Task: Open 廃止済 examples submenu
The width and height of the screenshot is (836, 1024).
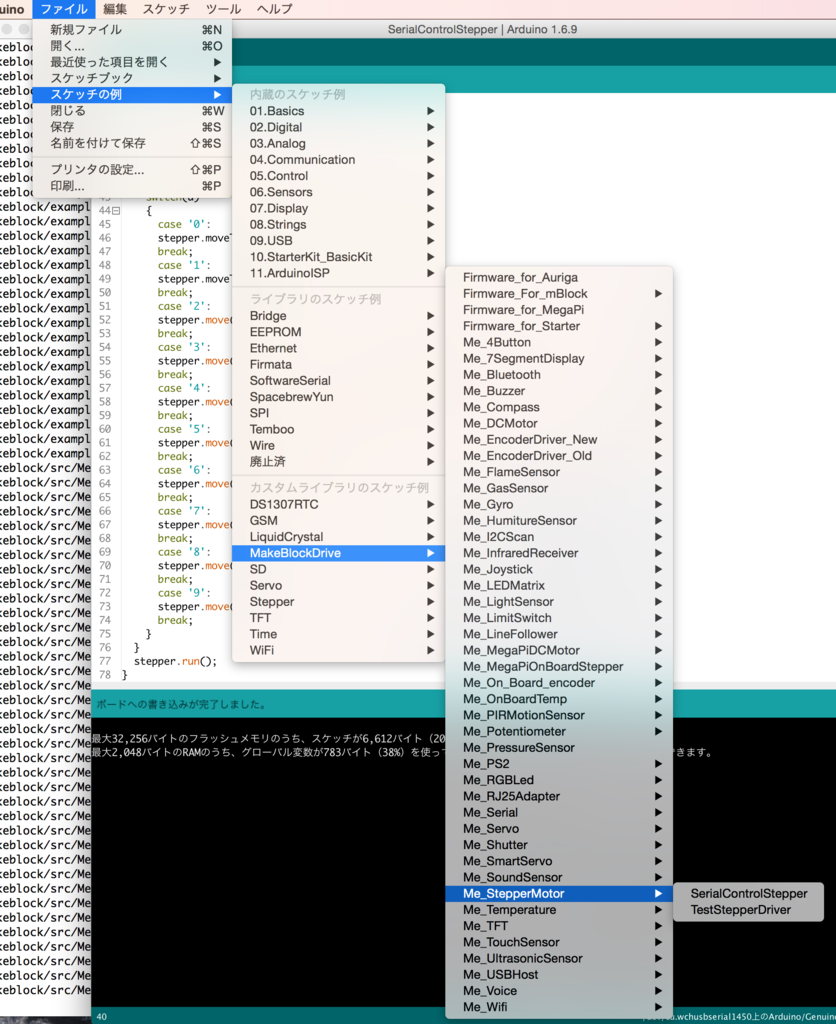Action: 338,462
